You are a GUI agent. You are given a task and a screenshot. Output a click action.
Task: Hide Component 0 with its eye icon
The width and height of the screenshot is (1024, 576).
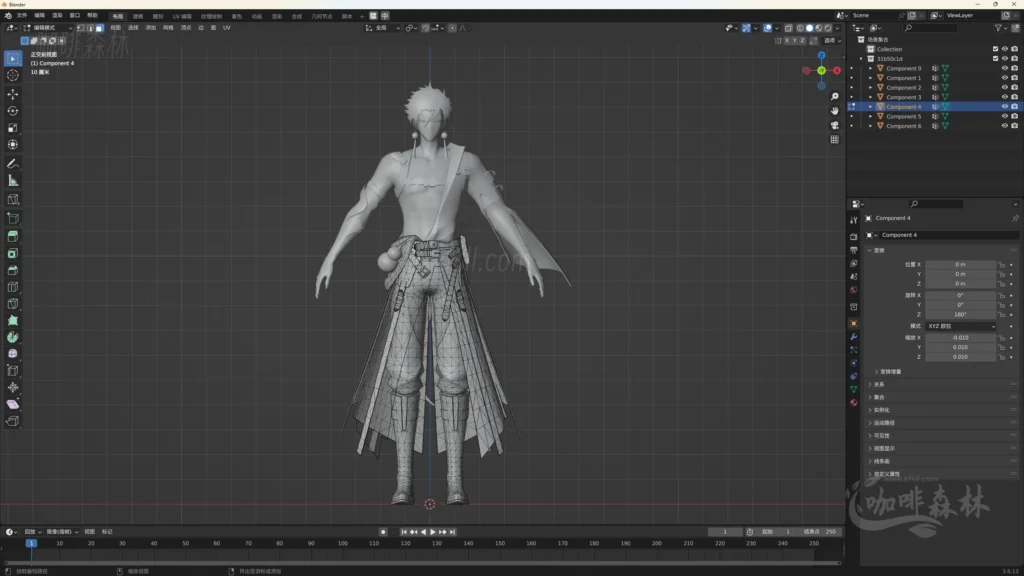[1004, 68]
